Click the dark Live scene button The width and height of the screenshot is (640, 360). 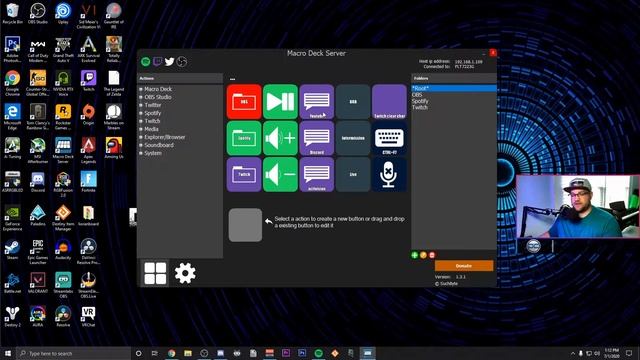tap(353, 174)
